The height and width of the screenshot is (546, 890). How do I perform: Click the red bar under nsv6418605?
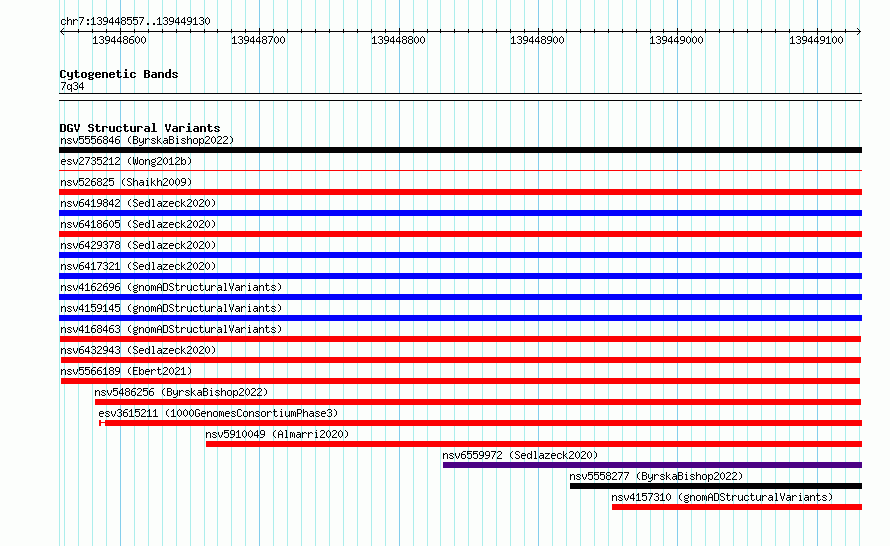click(x=460, y=234)
